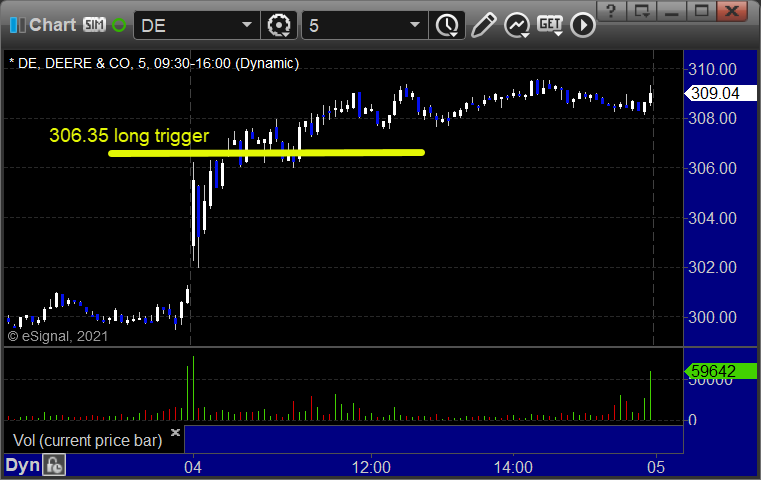This screenshot has width=761, height=480.
Task: Click the 310.00 price axis label
Action: [x=712, y=69]
